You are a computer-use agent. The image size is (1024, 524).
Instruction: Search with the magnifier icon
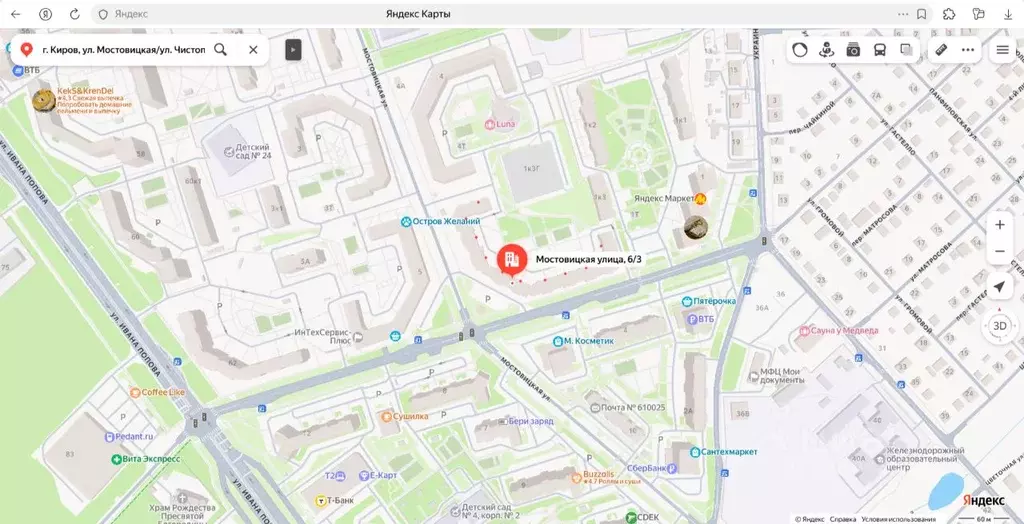(221, 50)
